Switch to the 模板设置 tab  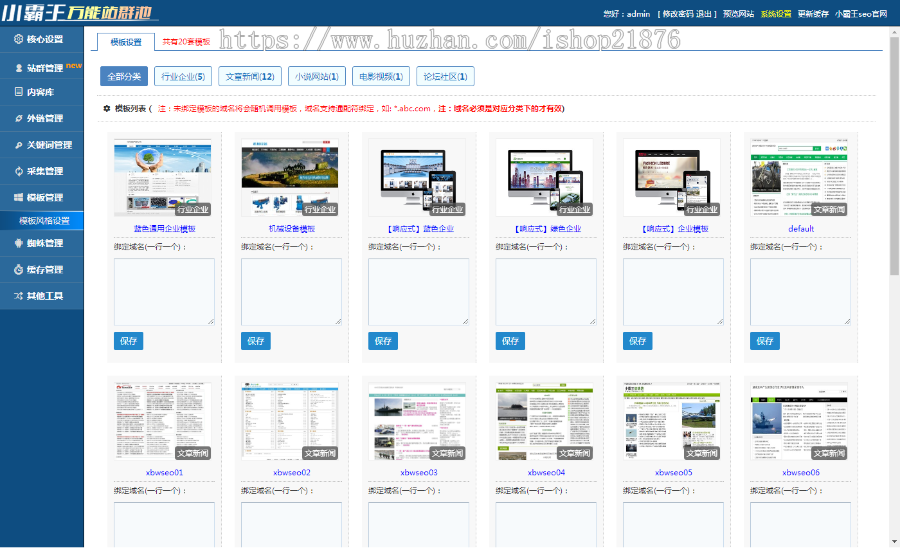coord(126,42)
